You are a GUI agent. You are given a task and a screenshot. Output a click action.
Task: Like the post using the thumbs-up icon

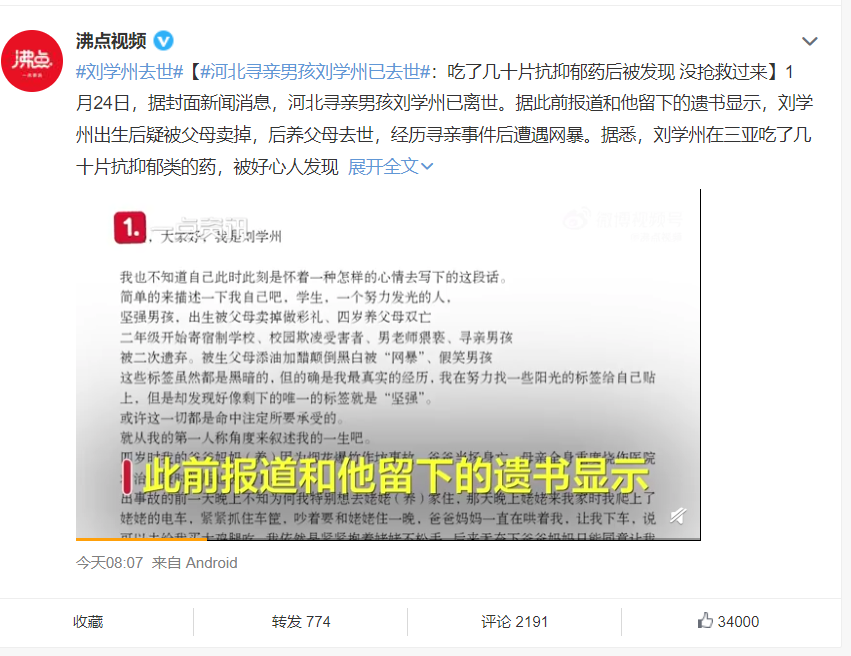[x=705, y=620]
